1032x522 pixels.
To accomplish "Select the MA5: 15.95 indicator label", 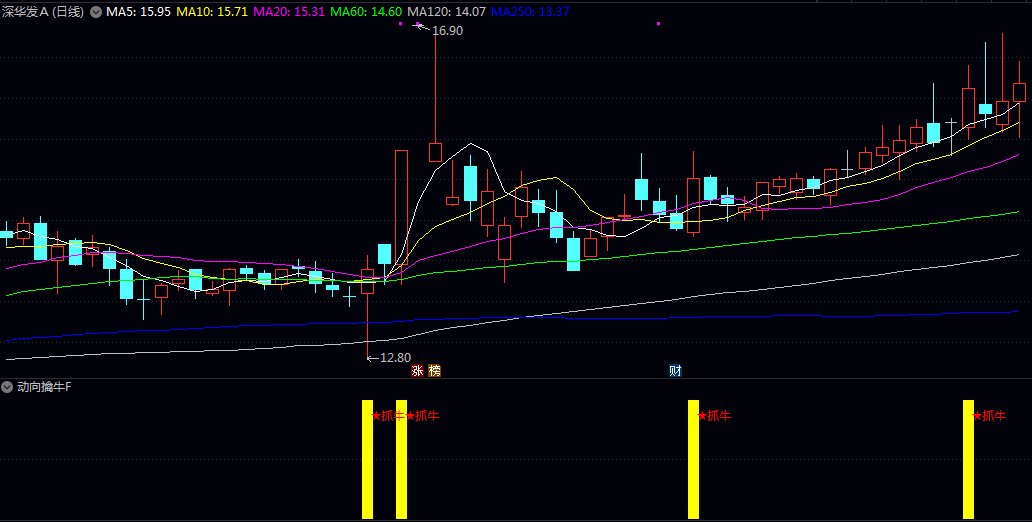I will tap(137, 12).
